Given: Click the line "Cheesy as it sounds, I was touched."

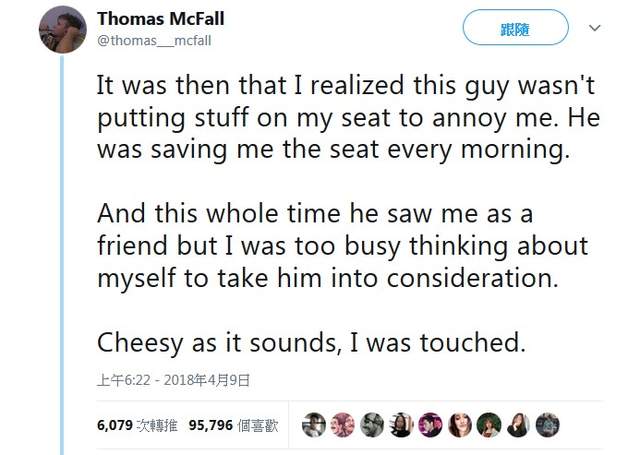Looking at the screenshot, I should 311,342.
